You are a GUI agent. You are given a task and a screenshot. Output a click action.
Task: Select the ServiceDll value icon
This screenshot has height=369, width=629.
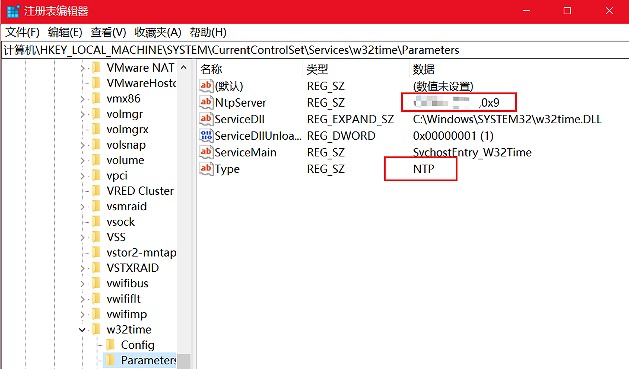click(206, 119)
